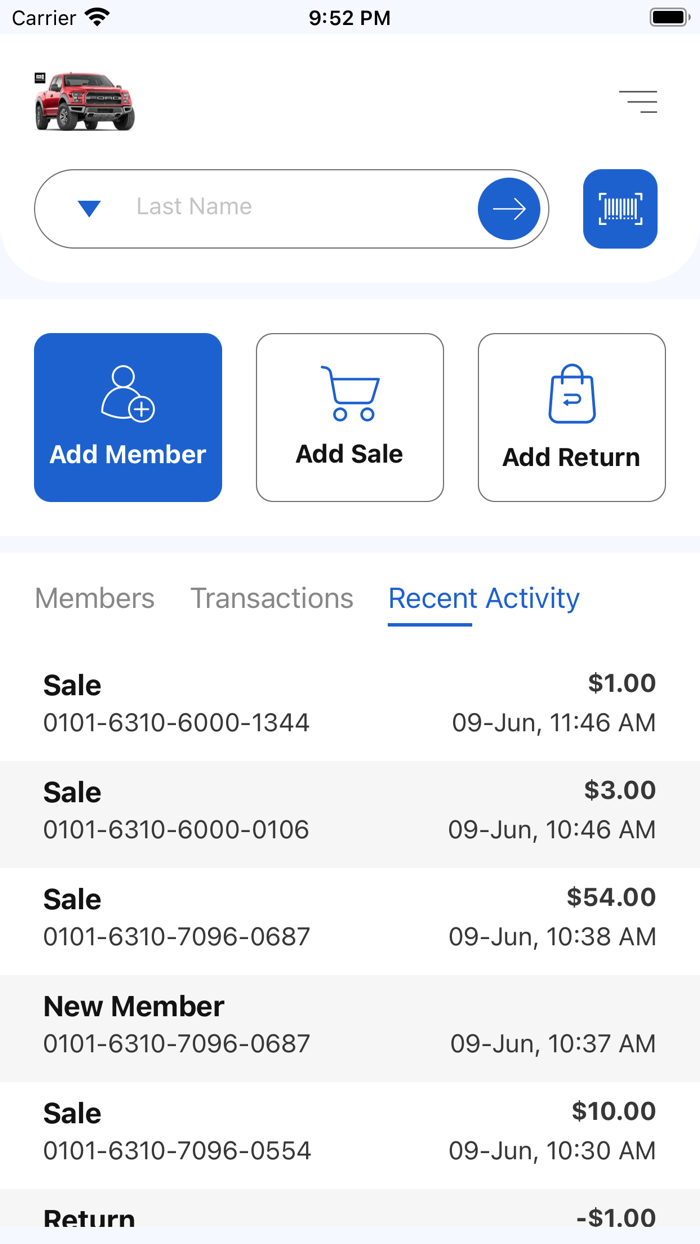This screenshot has width=700, height=1244.
Task: Switch to the Transactions tab
Action: [x=272, y=598]
